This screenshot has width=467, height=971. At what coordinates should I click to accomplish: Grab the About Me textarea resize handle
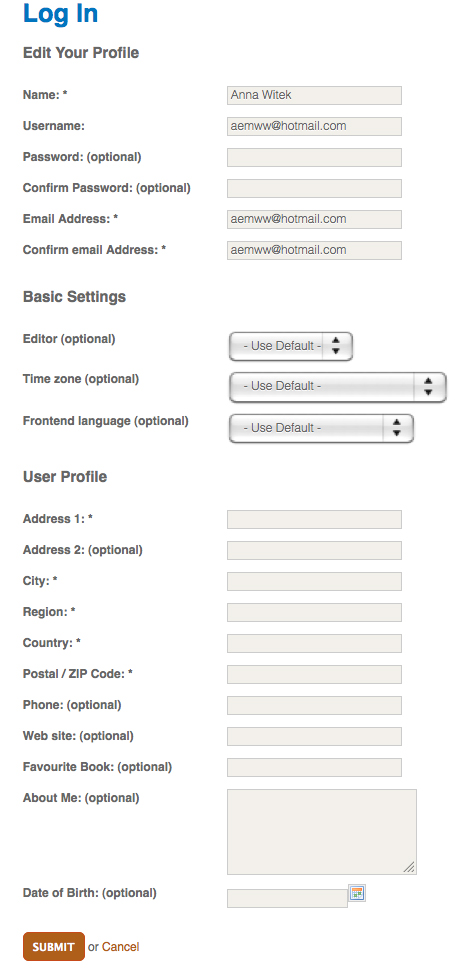(x=409, y=868)
